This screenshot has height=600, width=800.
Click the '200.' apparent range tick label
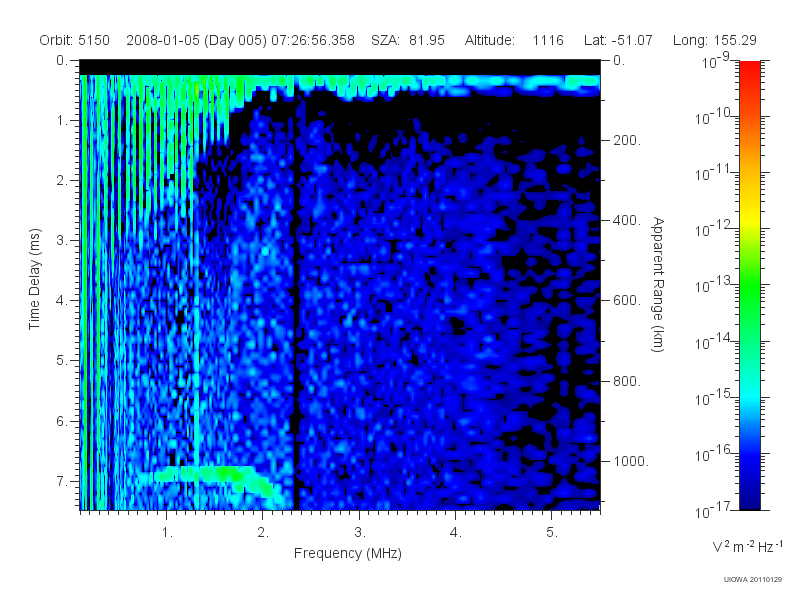tap(627, 140)
